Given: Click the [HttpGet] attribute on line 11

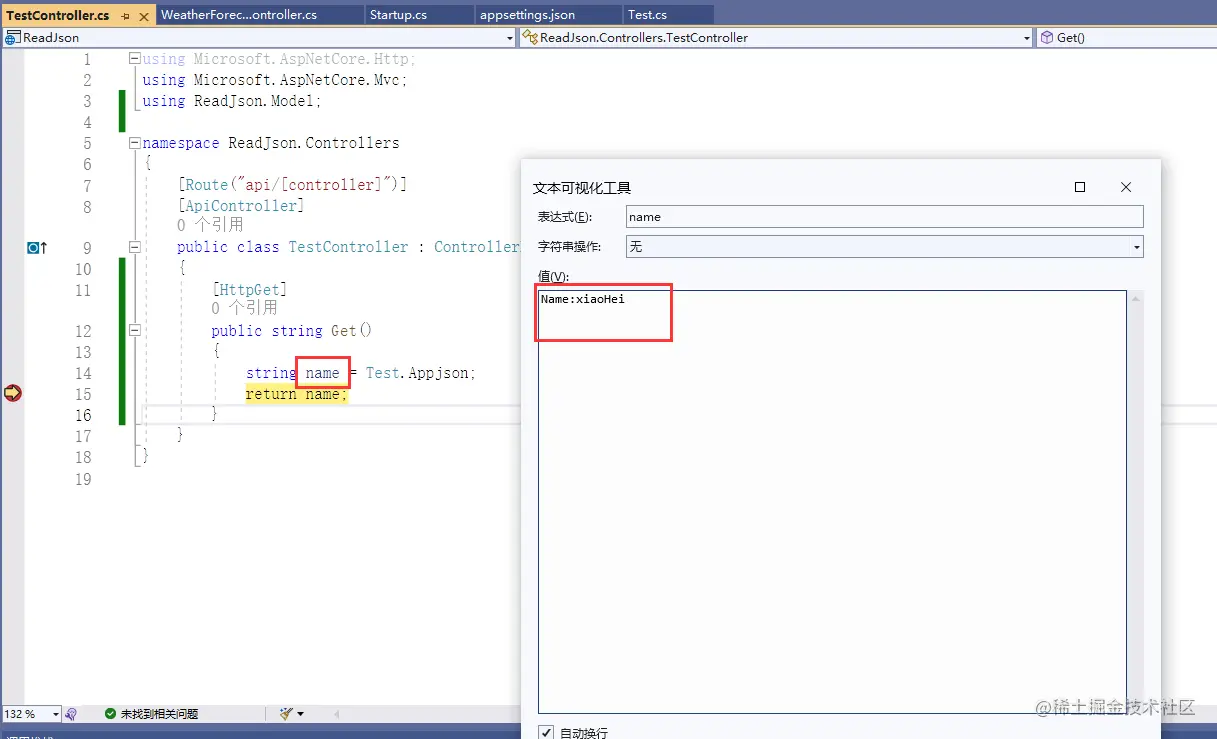Looking at the screenshot, I should coord(249,289).
